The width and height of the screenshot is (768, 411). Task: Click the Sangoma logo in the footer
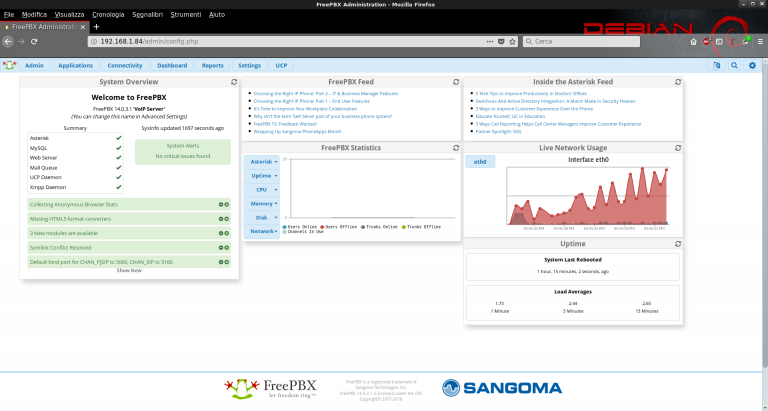(502, 388)
